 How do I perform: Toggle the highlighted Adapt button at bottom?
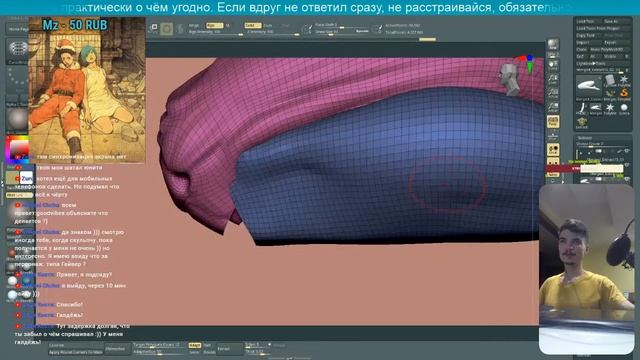pos(195,345)
